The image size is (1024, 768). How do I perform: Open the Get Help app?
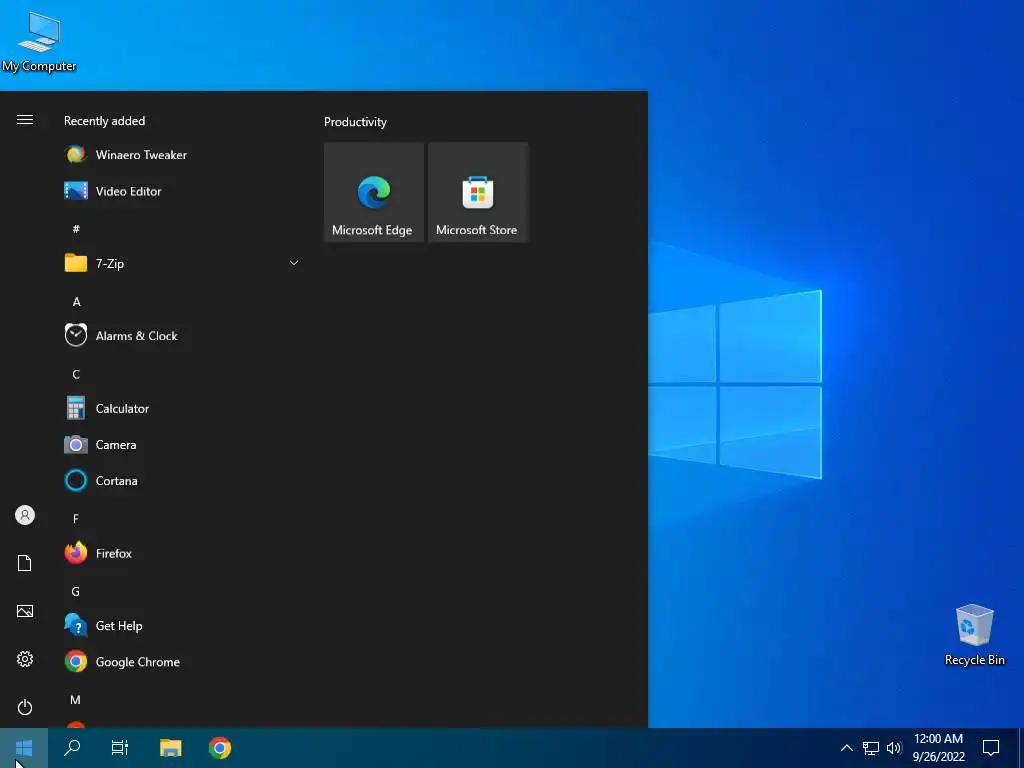pyautogui.click(x=183, y=626)
